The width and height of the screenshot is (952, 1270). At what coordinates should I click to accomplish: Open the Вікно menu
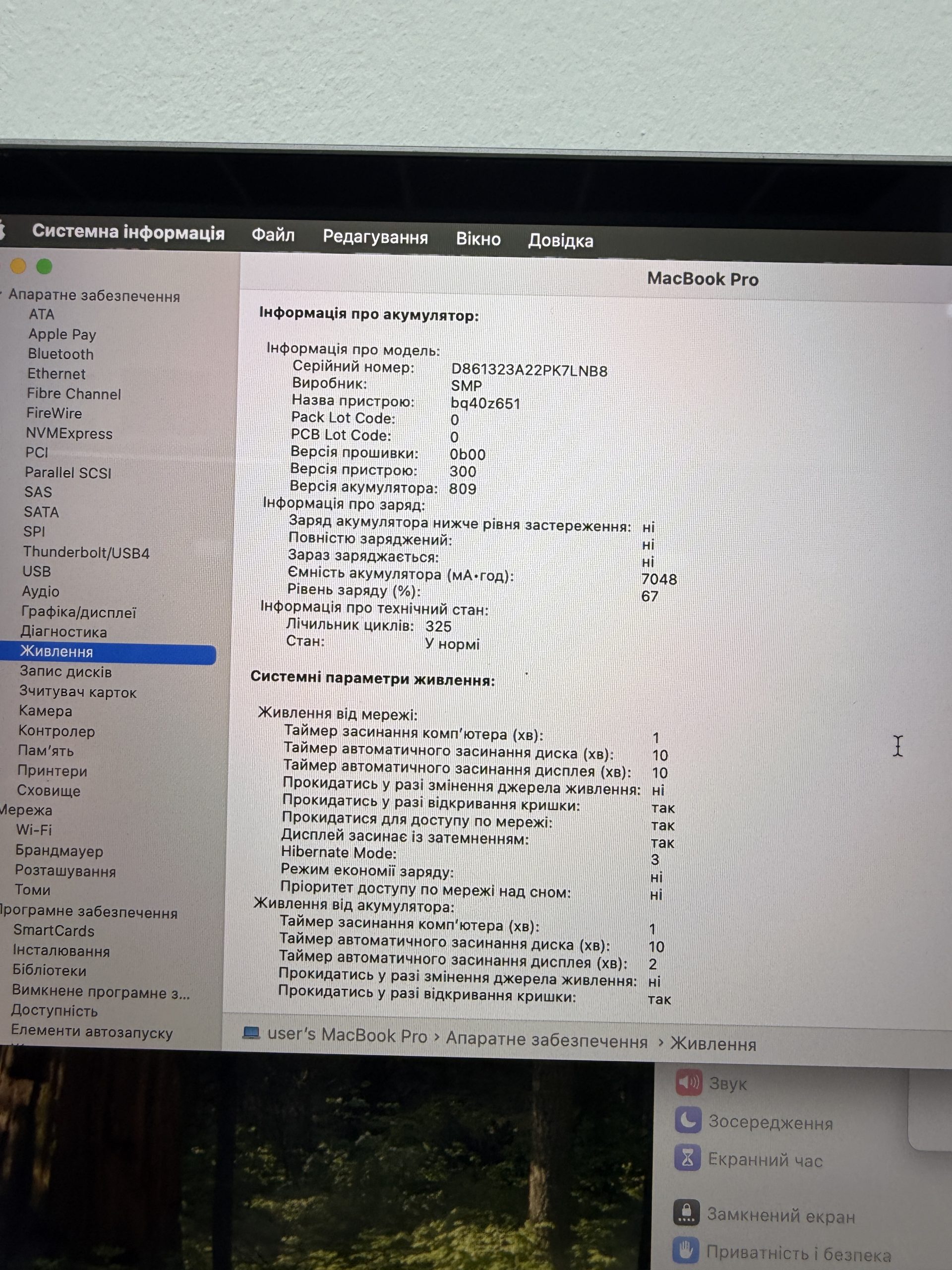[x=478, y=239]
